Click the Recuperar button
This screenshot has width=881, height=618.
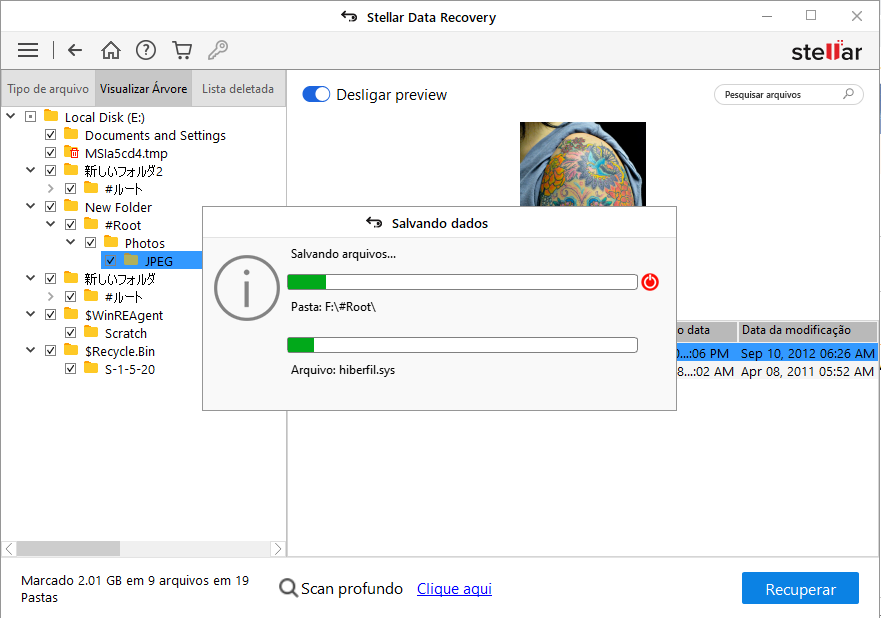800,589
